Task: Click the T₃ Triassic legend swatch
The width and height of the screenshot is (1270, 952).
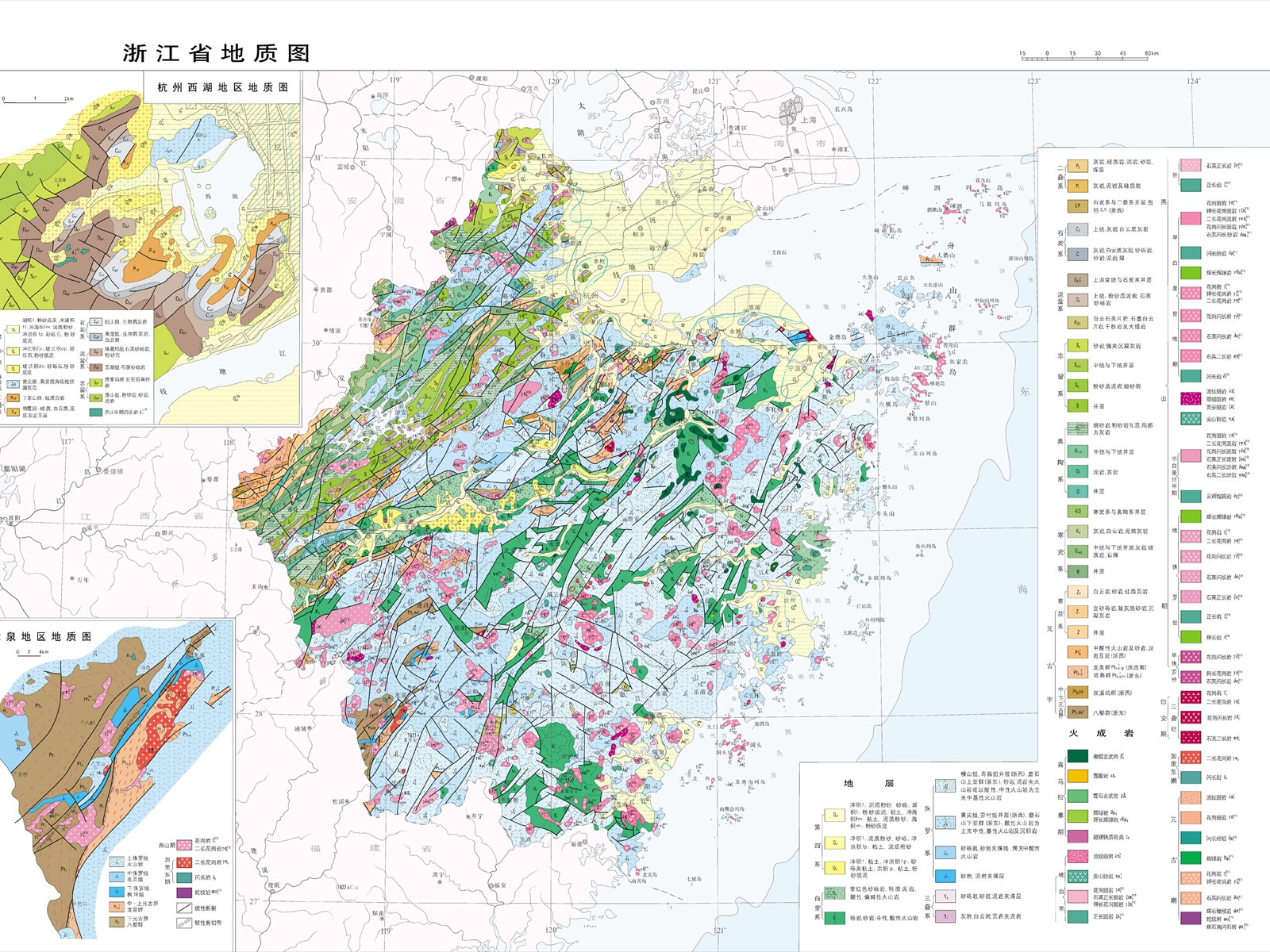Action: pos(945,896)
